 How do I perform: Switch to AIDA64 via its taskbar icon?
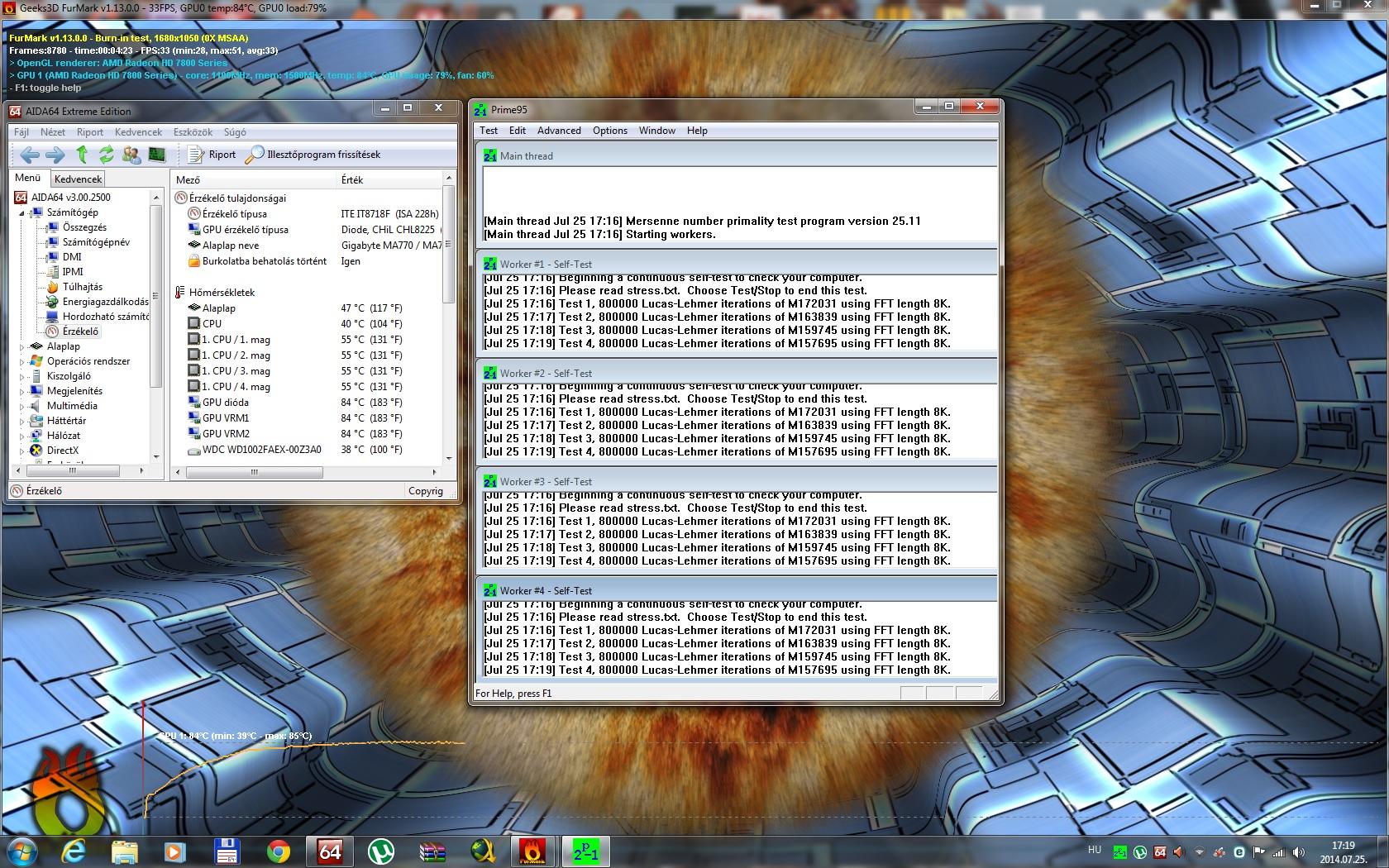(330, 851)
